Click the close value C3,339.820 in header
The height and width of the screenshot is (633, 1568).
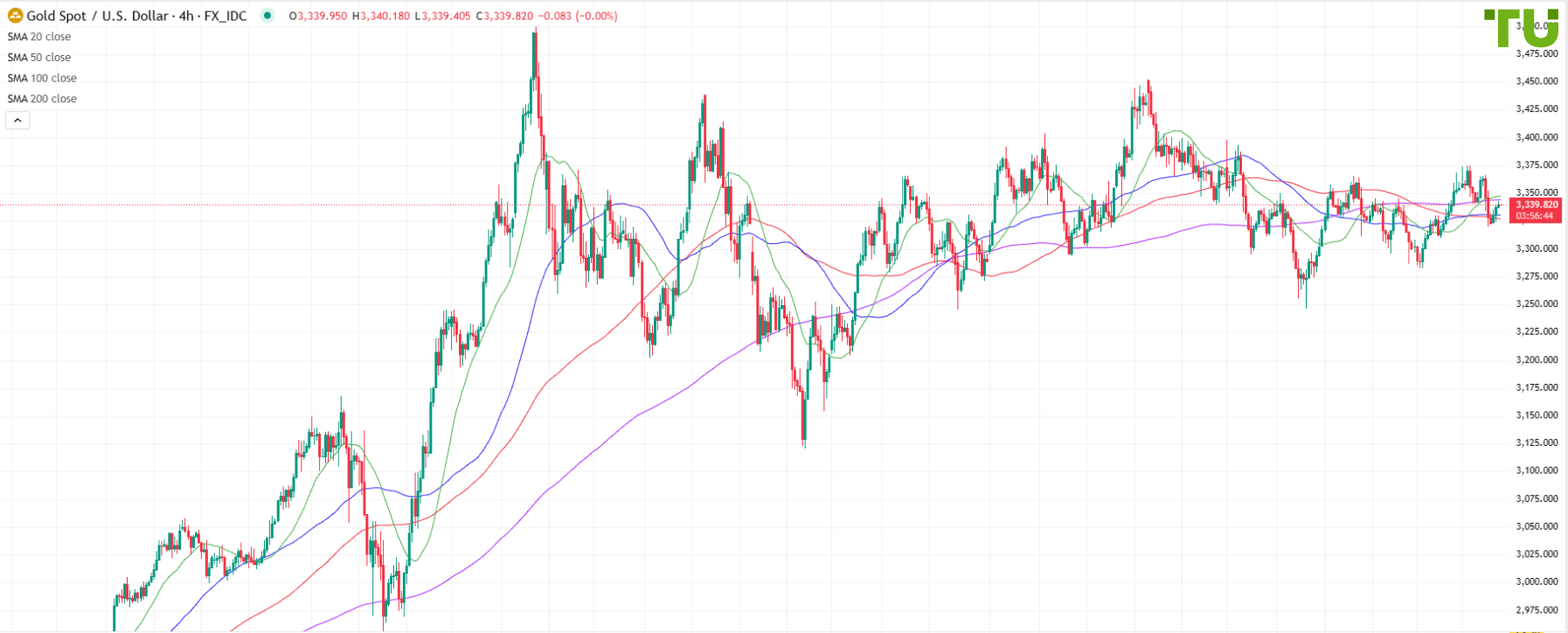(x=505, y=16)
